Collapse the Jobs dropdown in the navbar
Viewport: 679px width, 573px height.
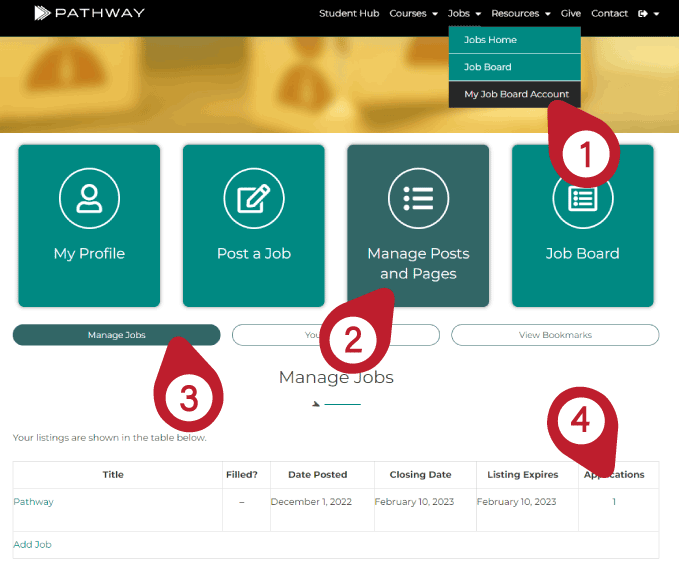[x=464, y=14]
